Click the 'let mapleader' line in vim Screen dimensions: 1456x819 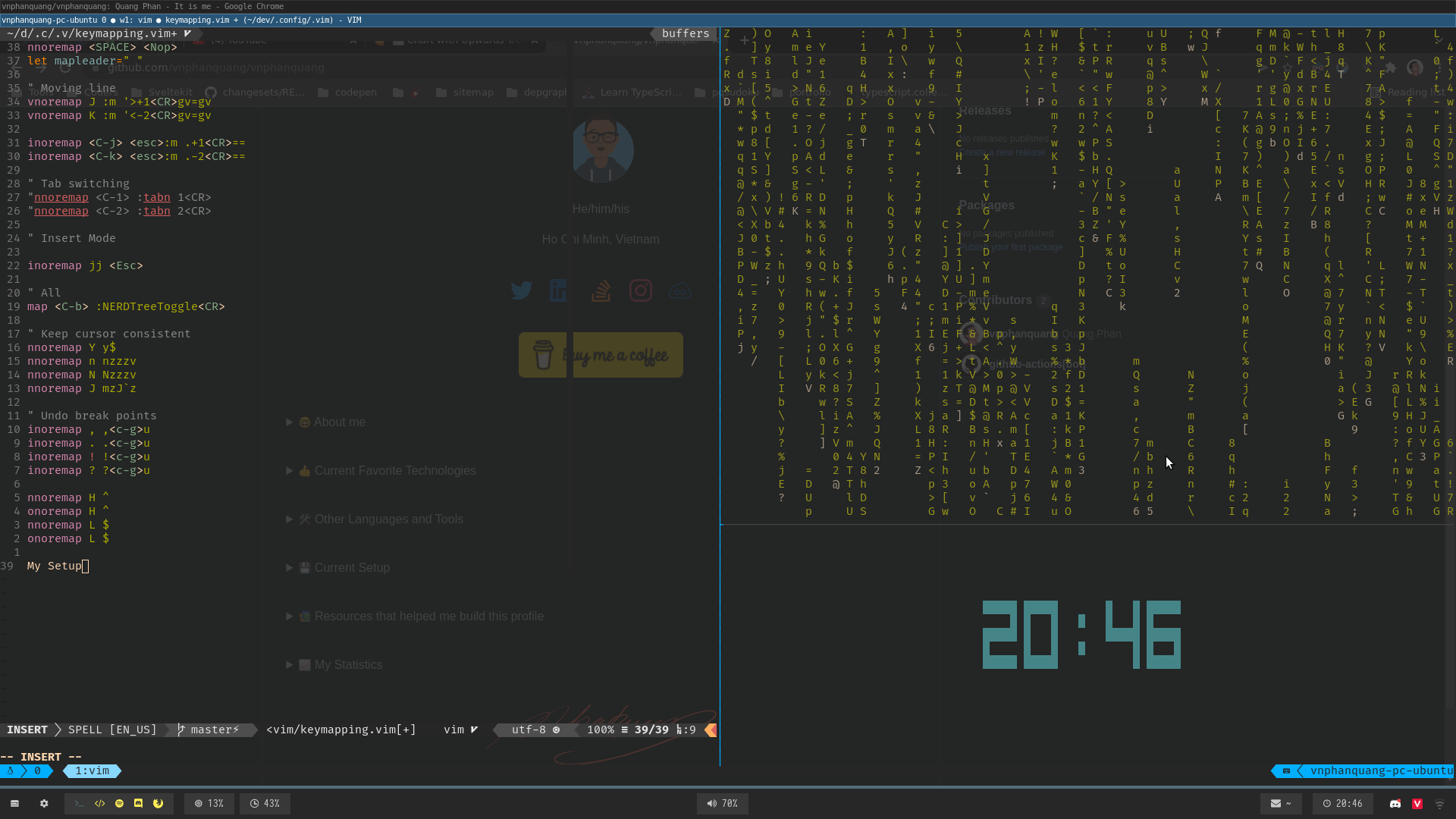[85, 61]
